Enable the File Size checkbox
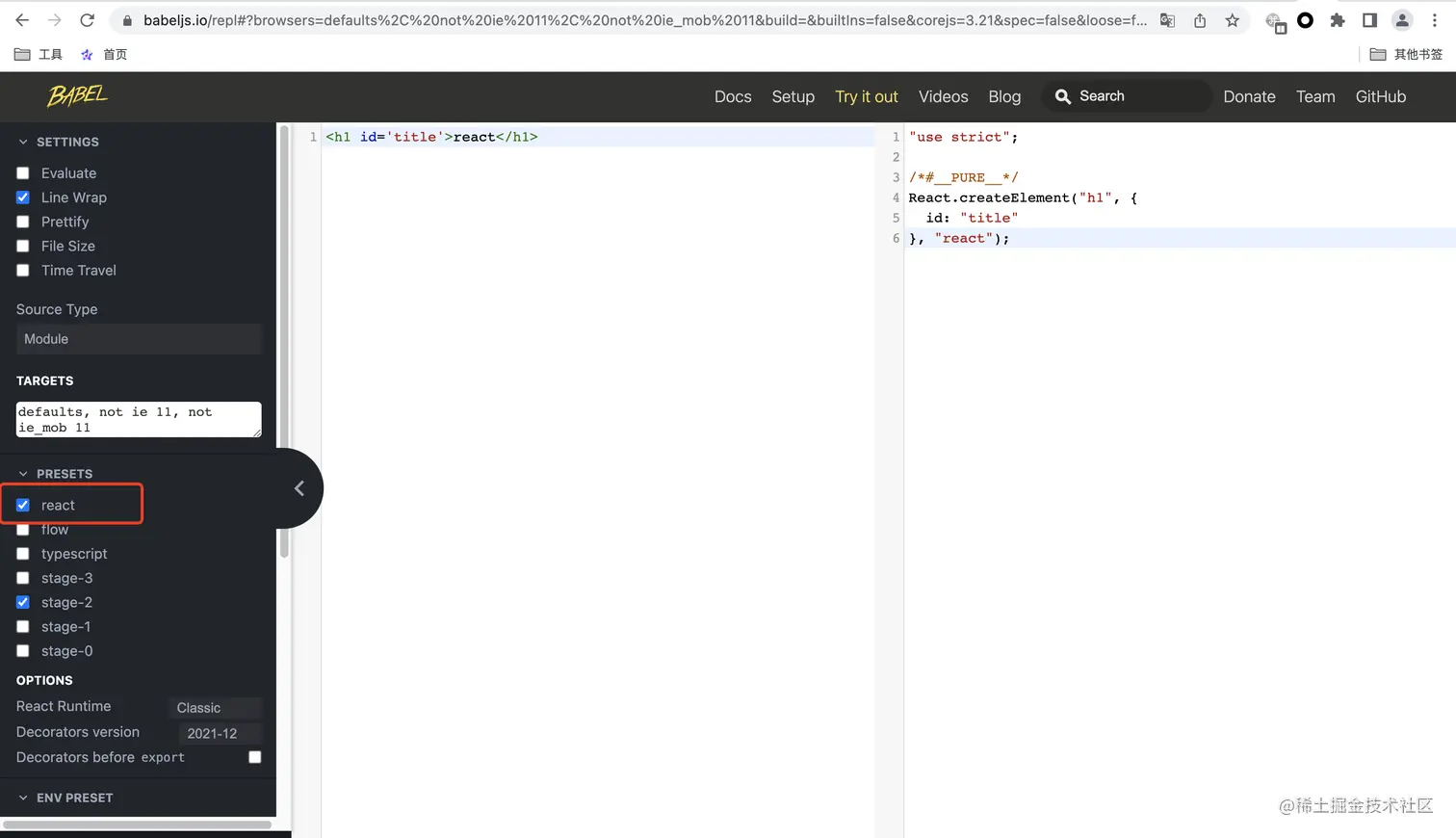 [x=23, y=247]
